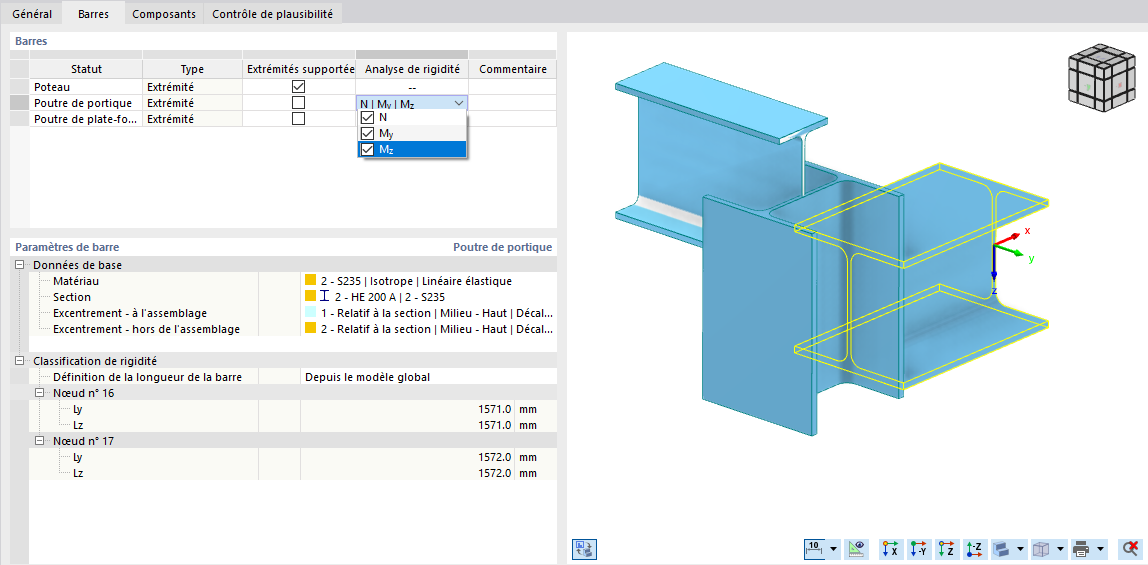Set view in Z direction
The image size is (1148, 565).
point(947,548)
